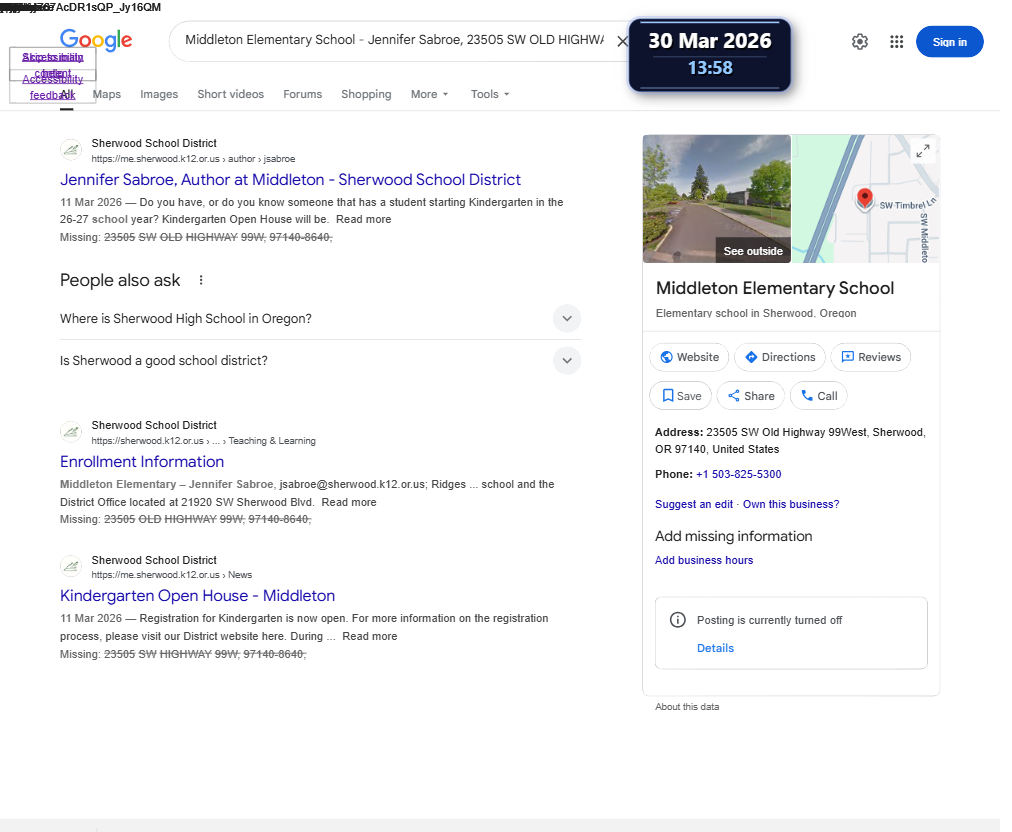Viewport: 1012px width, 832px height.
Task: Click the blue Sign in button
Action: tap(949, 42)
